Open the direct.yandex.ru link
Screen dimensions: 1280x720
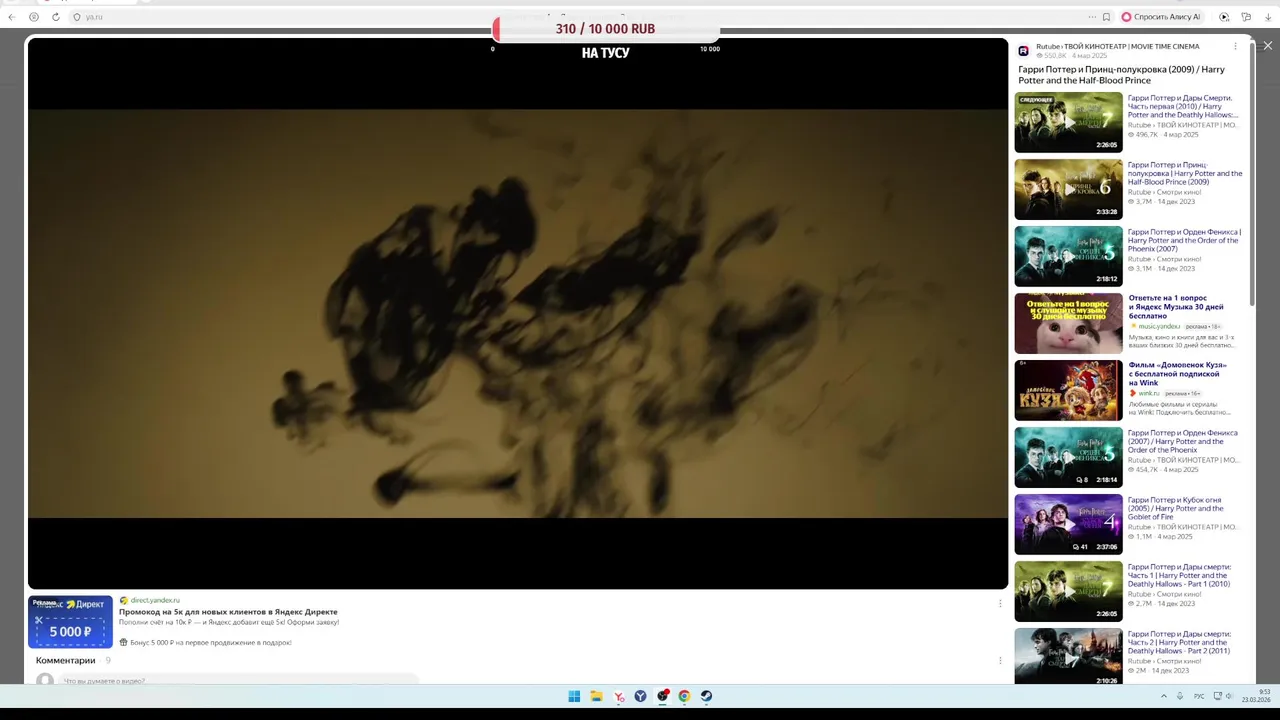(x=155, y=600)
